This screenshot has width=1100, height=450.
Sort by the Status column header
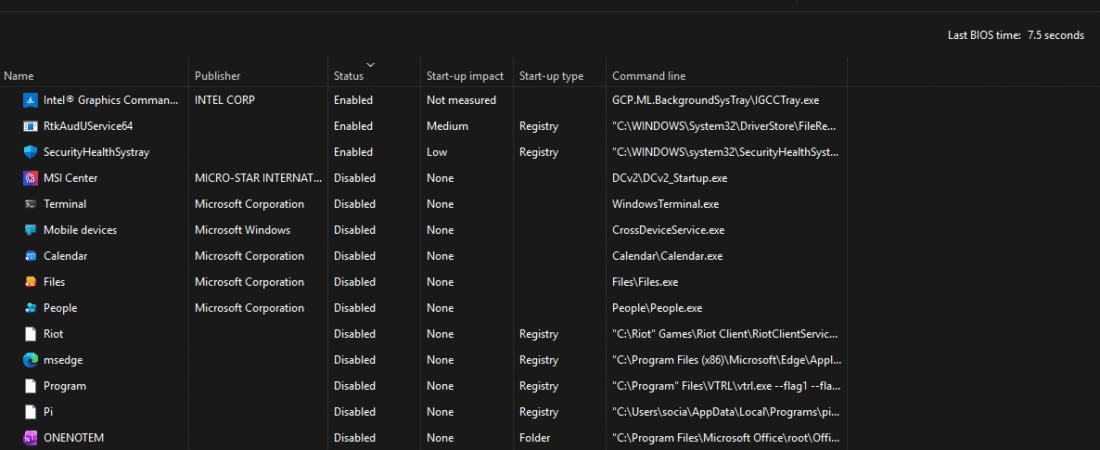[x=349, y=76]
